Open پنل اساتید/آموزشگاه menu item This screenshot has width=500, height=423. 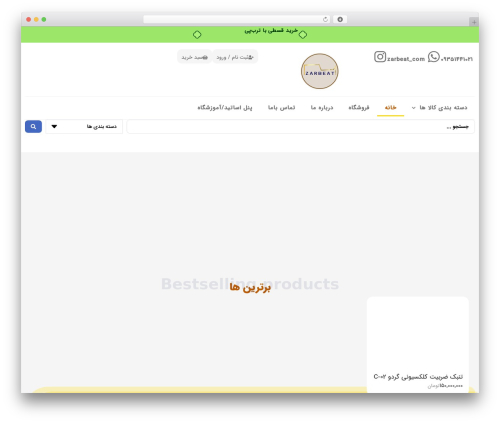[x=225, y=108]
